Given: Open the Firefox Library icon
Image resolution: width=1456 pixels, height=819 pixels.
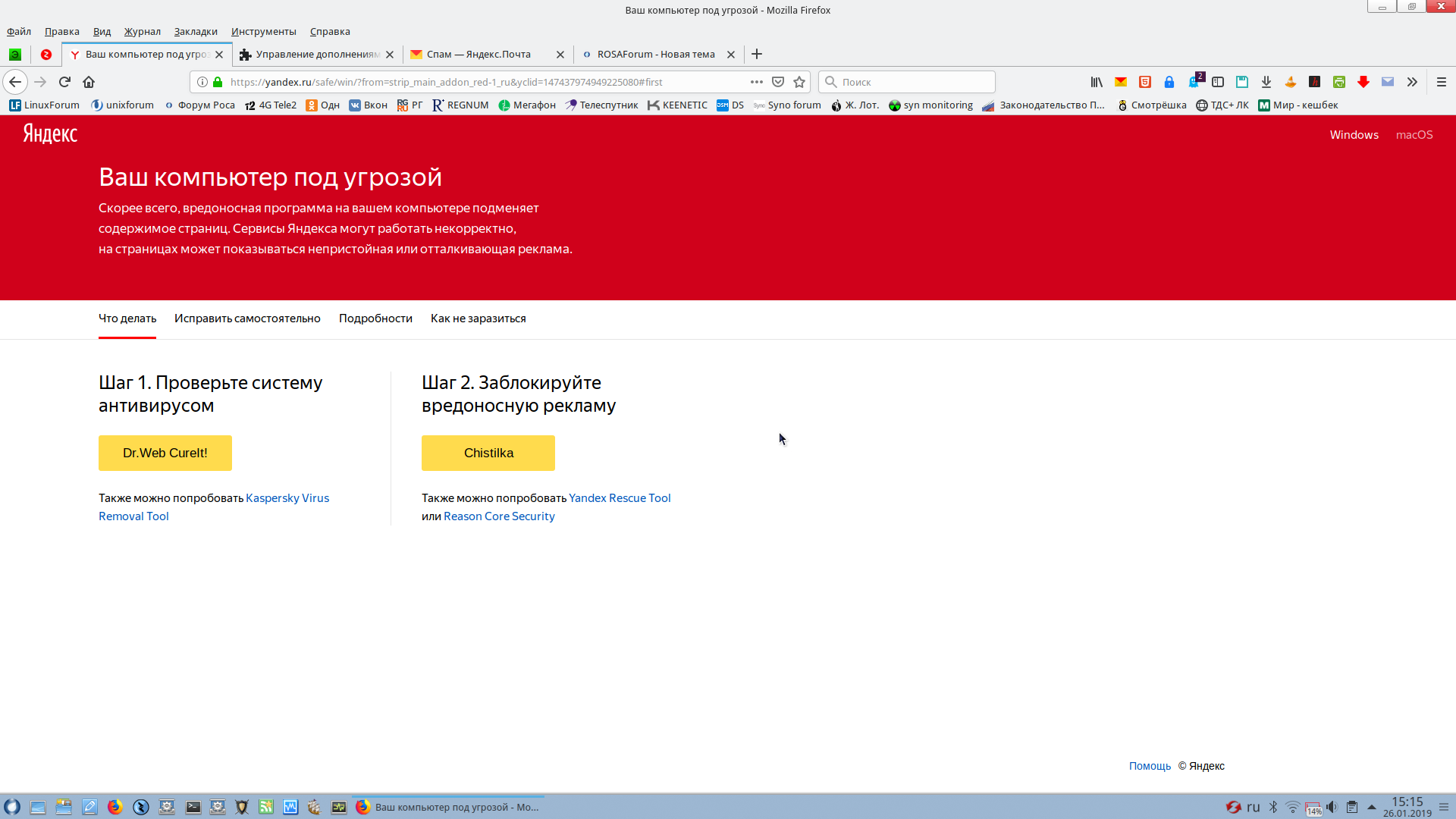Looking at the screenshot, I should coord(1097,82).
